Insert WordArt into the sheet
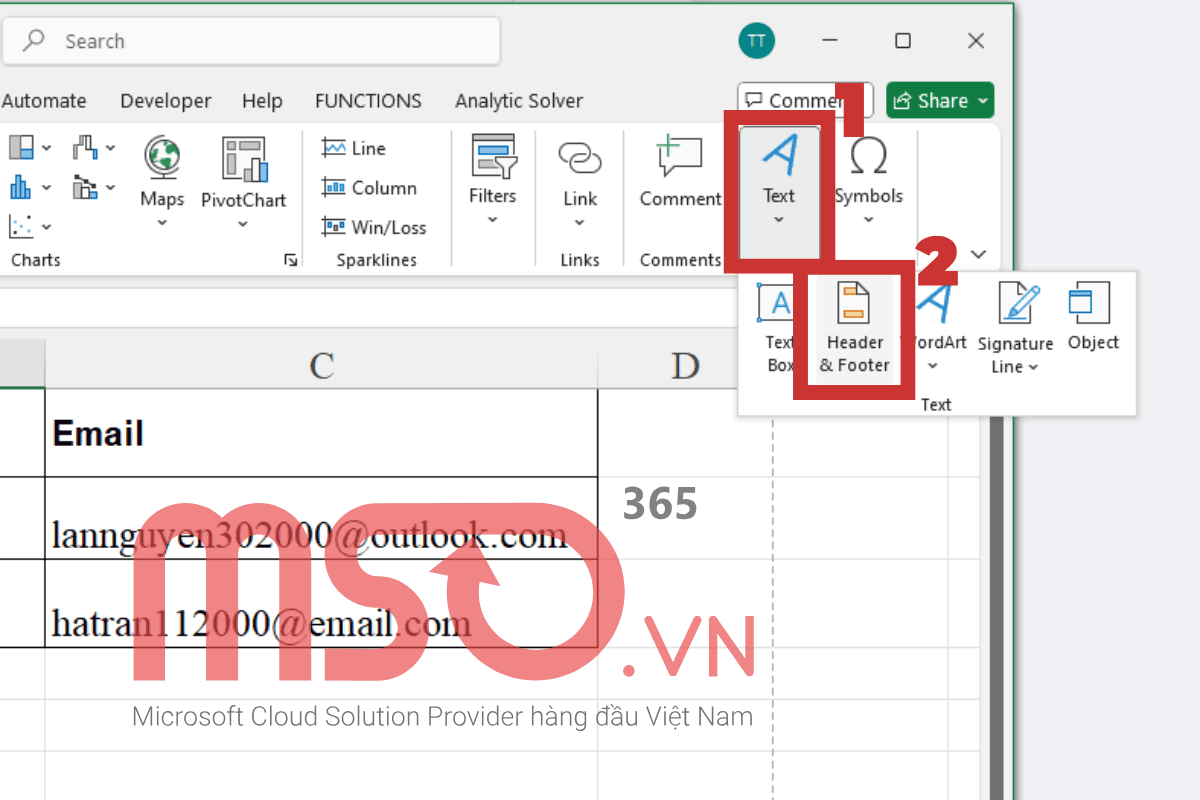Image resolution: width=1200 pixels, height=800 pixels. pyautogui.click(x=933, y=320)
